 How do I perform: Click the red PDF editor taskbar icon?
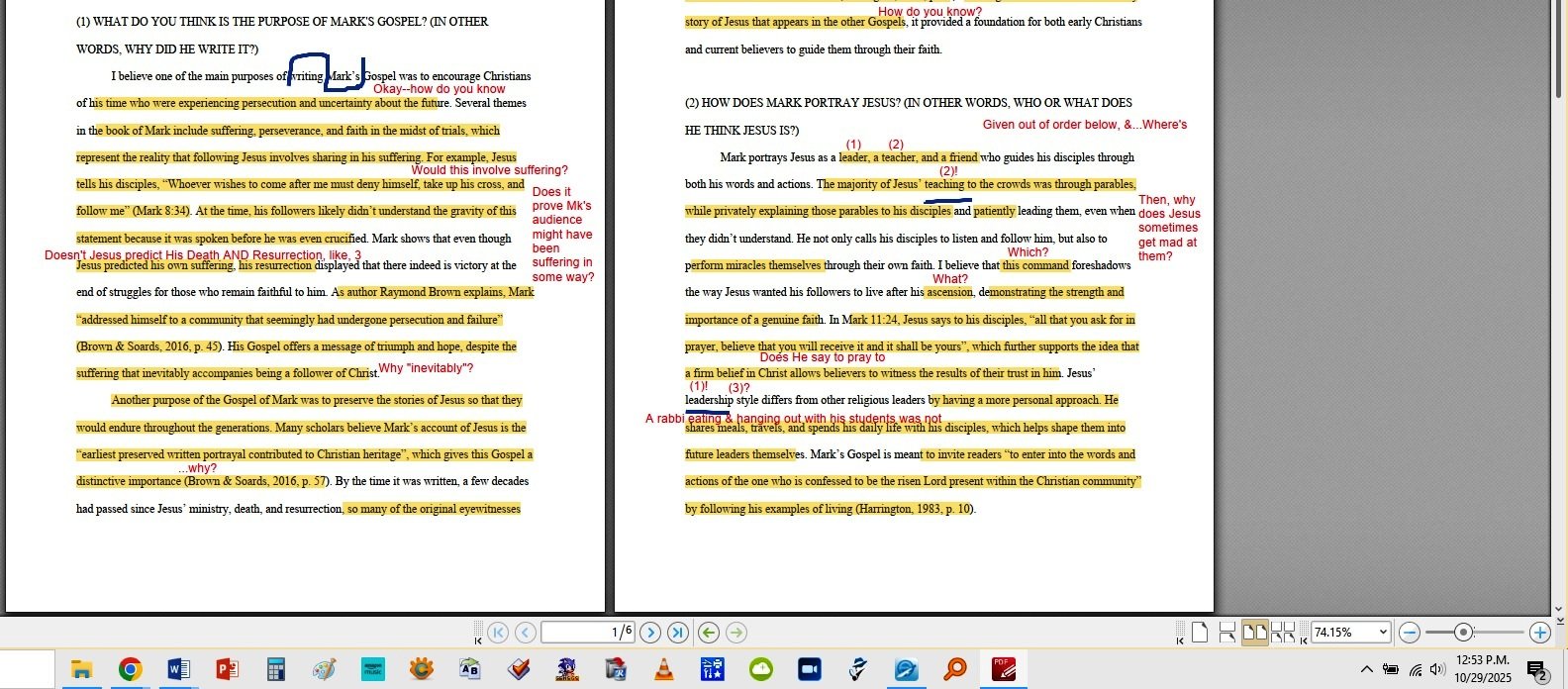[x=1003, y=670]
